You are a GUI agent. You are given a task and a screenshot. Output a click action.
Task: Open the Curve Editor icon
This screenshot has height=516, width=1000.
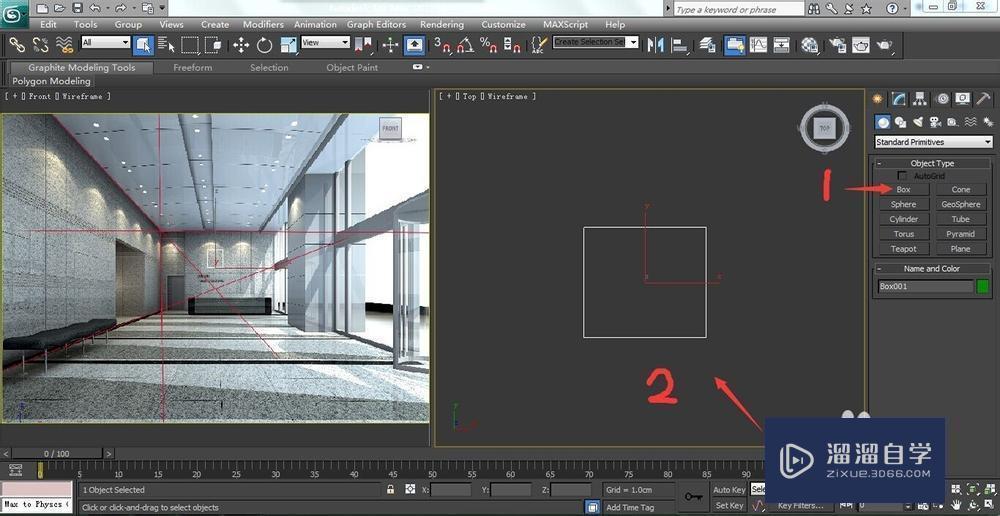click(758, 45)
